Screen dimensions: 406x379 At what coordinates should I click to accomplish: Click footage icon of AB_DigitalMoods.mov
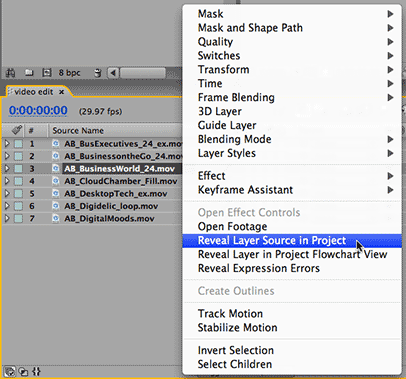click(x=56, y=218)
